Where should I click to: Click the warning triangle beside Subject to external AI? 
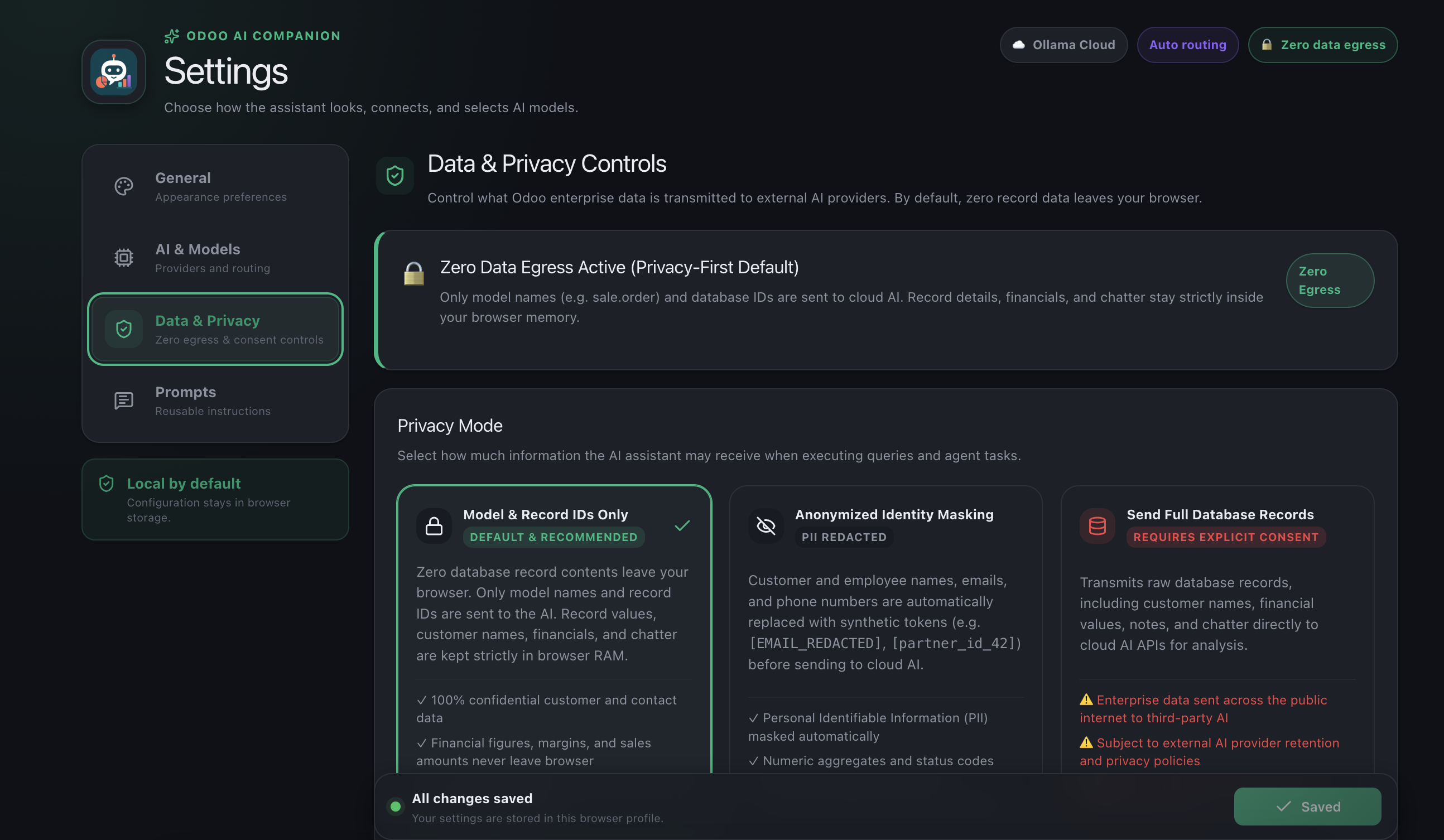pos(1086,742)
